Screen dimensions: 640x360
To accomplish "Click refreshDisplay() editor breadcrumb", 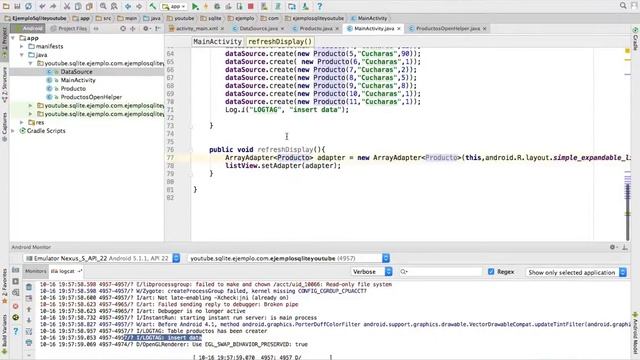I will pyautogui.click(x=280, y=42).
